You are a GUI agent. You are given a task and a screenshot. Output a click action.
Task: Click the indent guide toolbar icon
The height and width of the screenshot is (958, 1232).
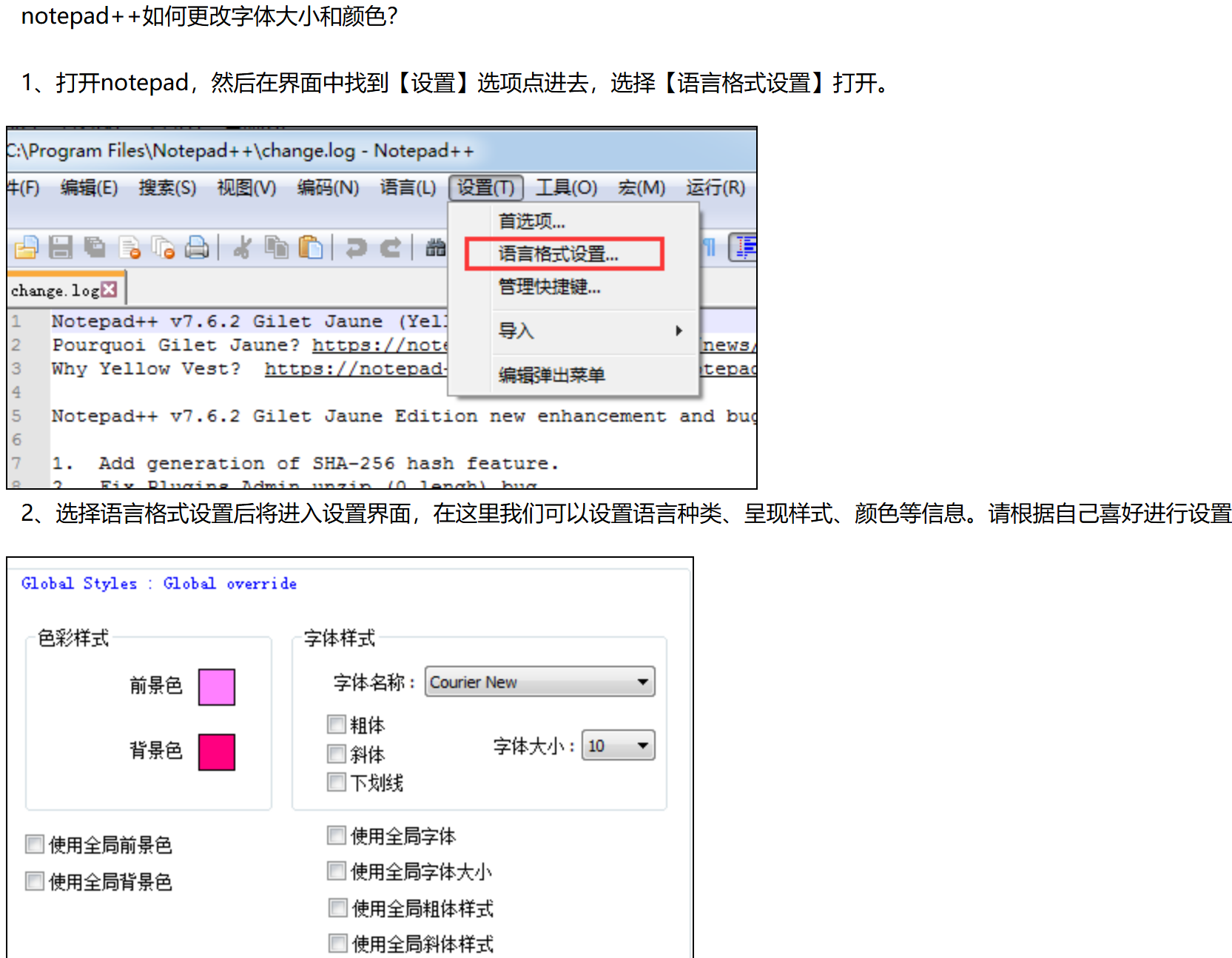click(743, 247)
